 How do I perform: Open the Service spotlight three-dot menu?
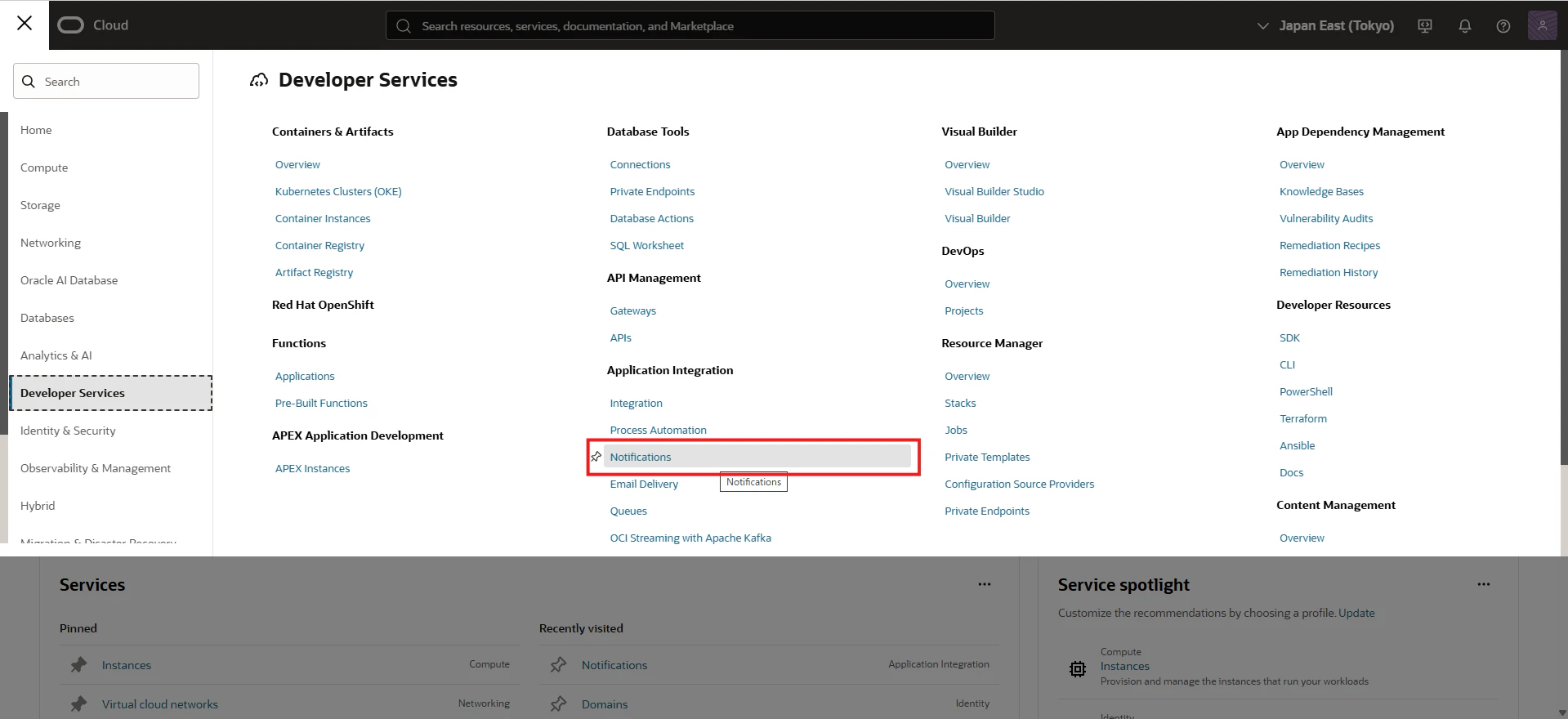tap(1484, 585)
